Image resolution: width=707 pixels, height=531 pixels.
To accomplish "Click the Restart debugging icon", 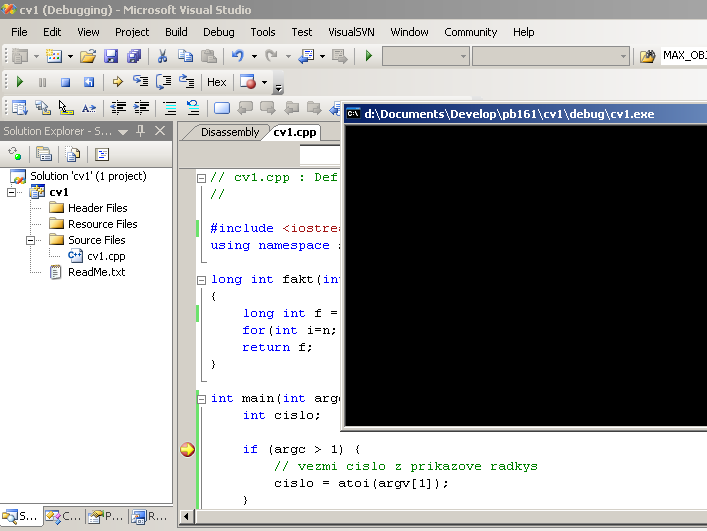I will (x=89, y=82).
